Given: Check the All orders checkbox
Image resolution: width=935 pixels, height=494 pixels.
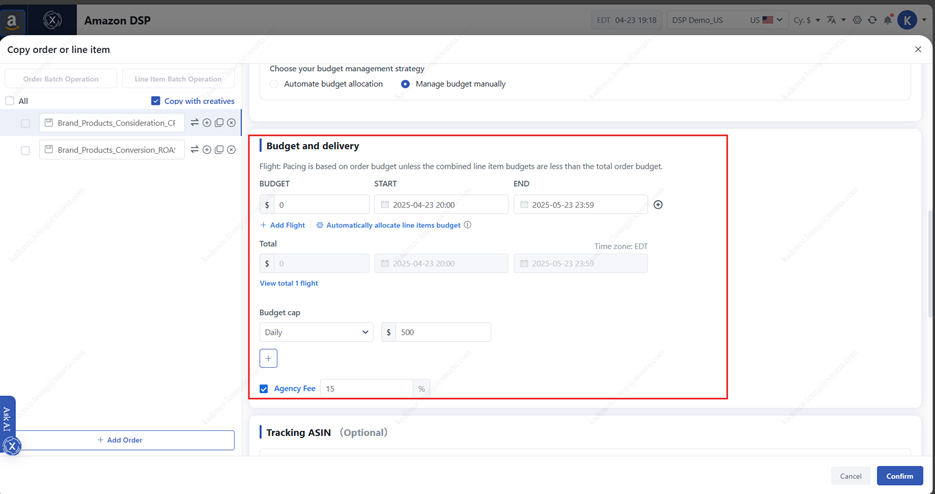Looking at the screenshot, I should 10,101.
